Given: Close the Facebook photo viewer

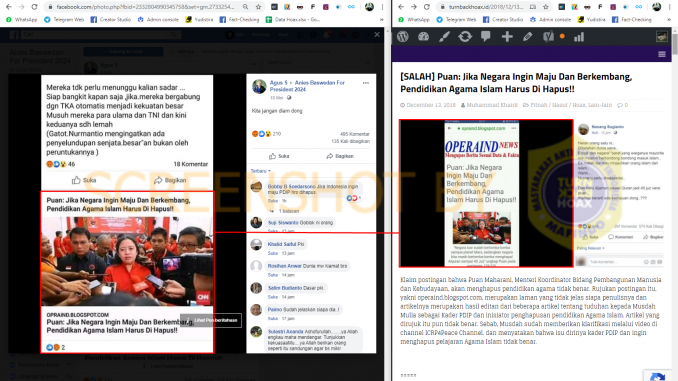Looking at the screenshot, I should 377,35.
